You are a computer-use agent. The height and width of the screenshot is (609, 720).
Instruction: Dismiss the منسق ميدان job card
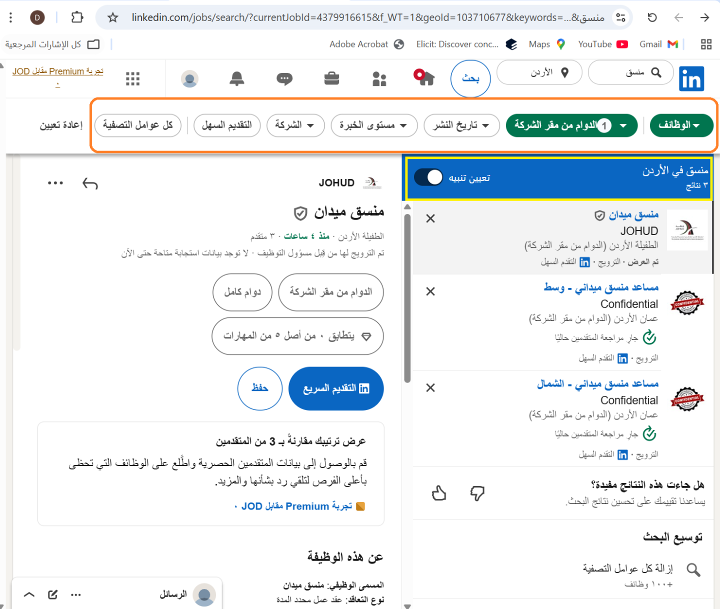(430, 219)
